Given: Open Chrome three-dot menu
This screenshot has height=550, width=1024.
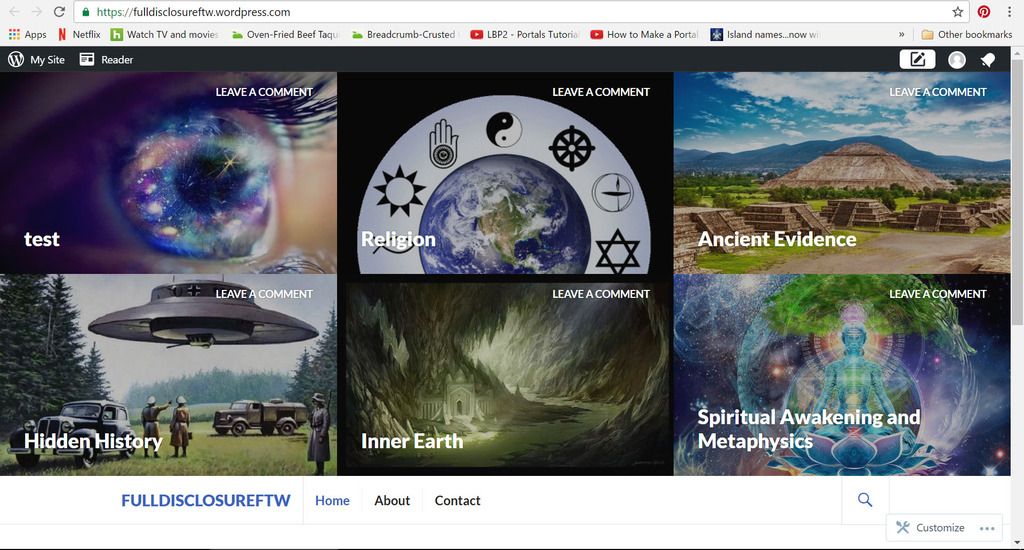Looking at the screenshot, I should click(x=1010, y=12).
